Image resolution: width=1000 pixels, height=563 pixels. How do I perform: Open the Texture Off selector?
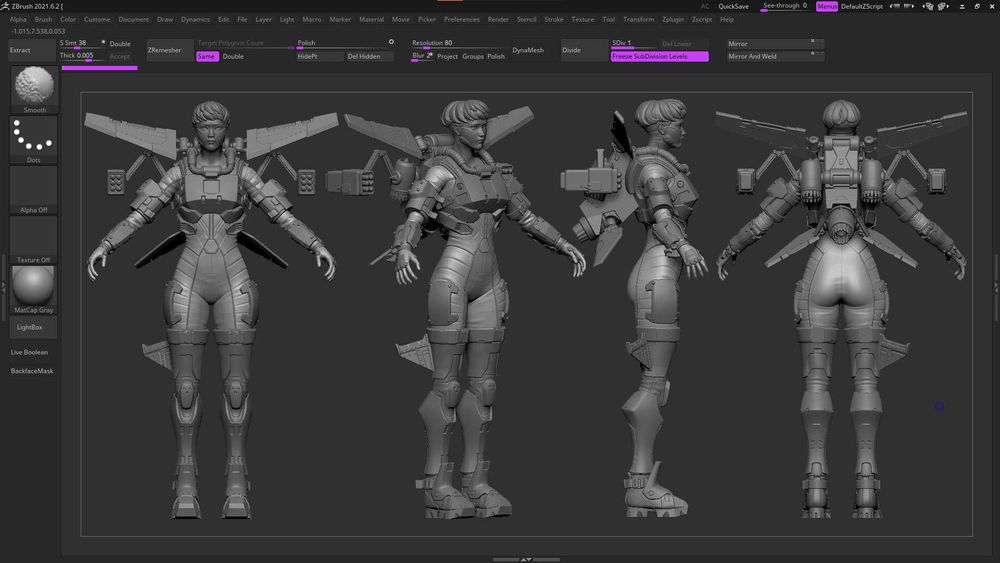(34, 240)
